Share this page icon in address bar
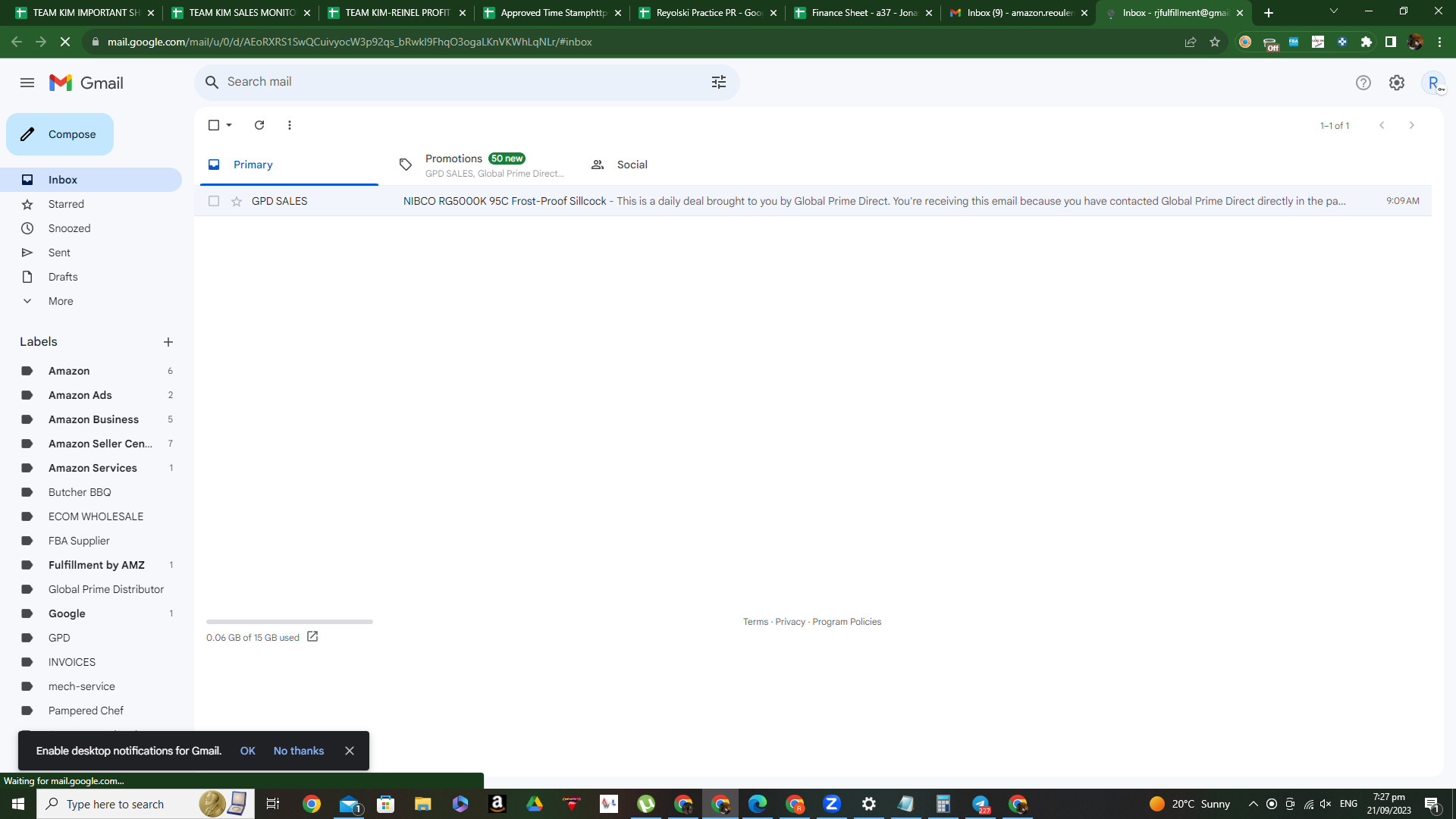This screenshot has width=1456, height=819. coord(1191,42)
